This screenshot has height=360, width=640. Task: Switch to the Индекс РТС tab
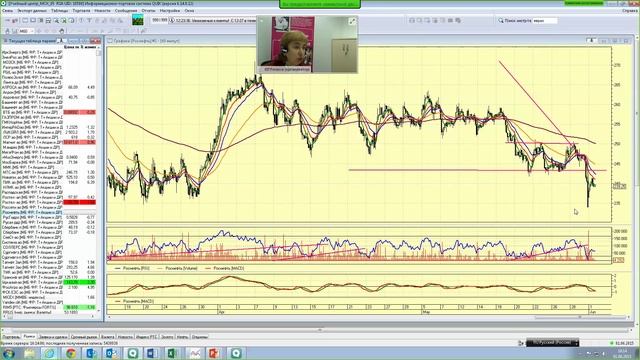147,337
